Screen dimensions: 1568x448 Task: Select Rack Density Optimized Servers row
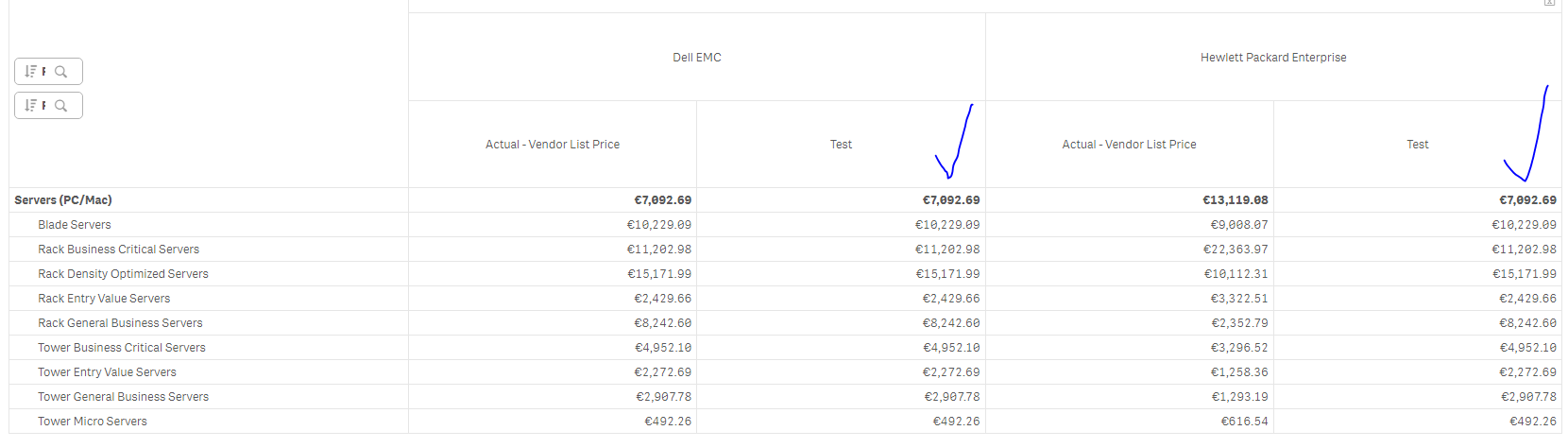pyautogui.click(x=123, y=274)
